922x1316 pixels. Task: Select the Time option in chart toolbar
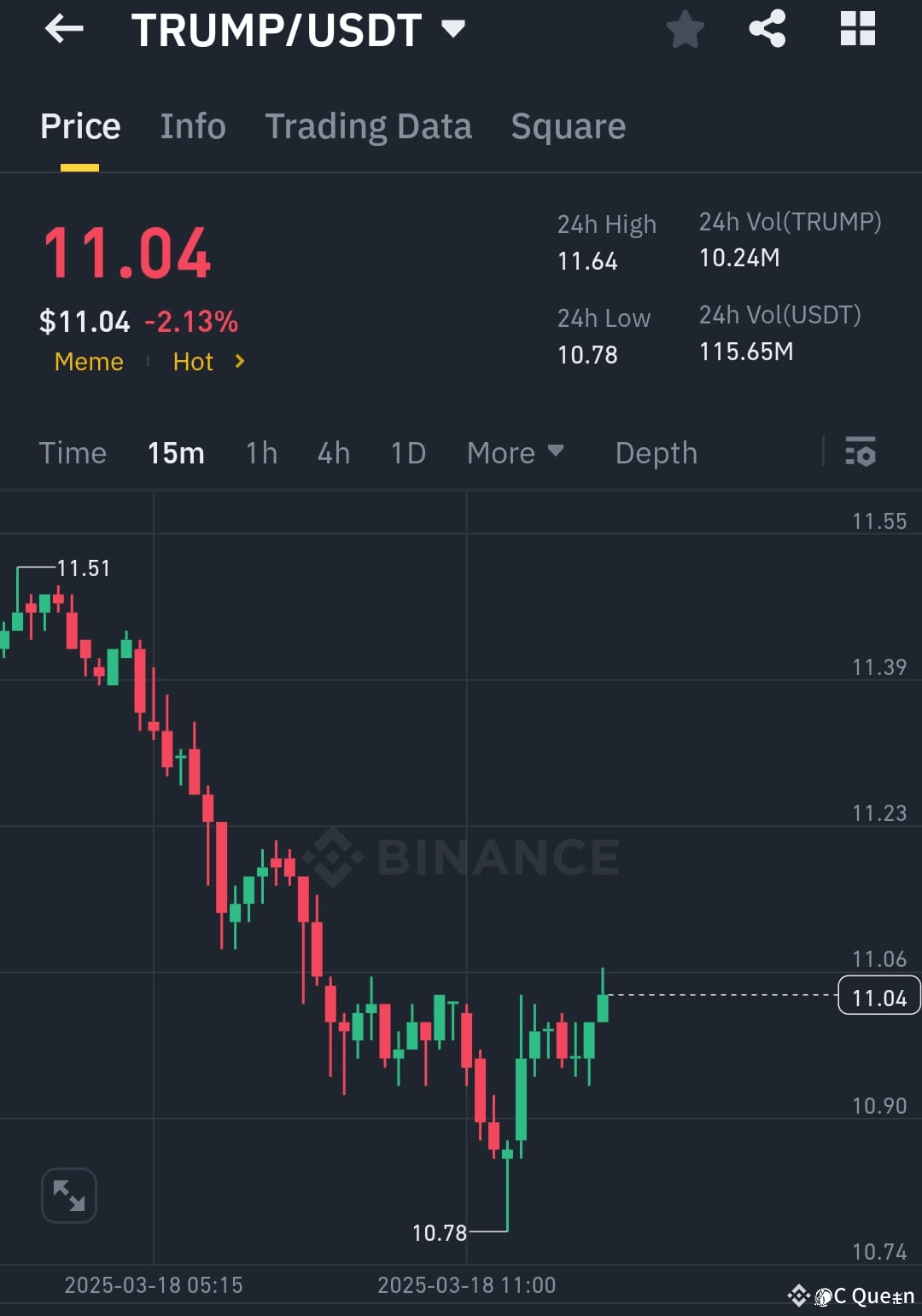click(73, 453)
